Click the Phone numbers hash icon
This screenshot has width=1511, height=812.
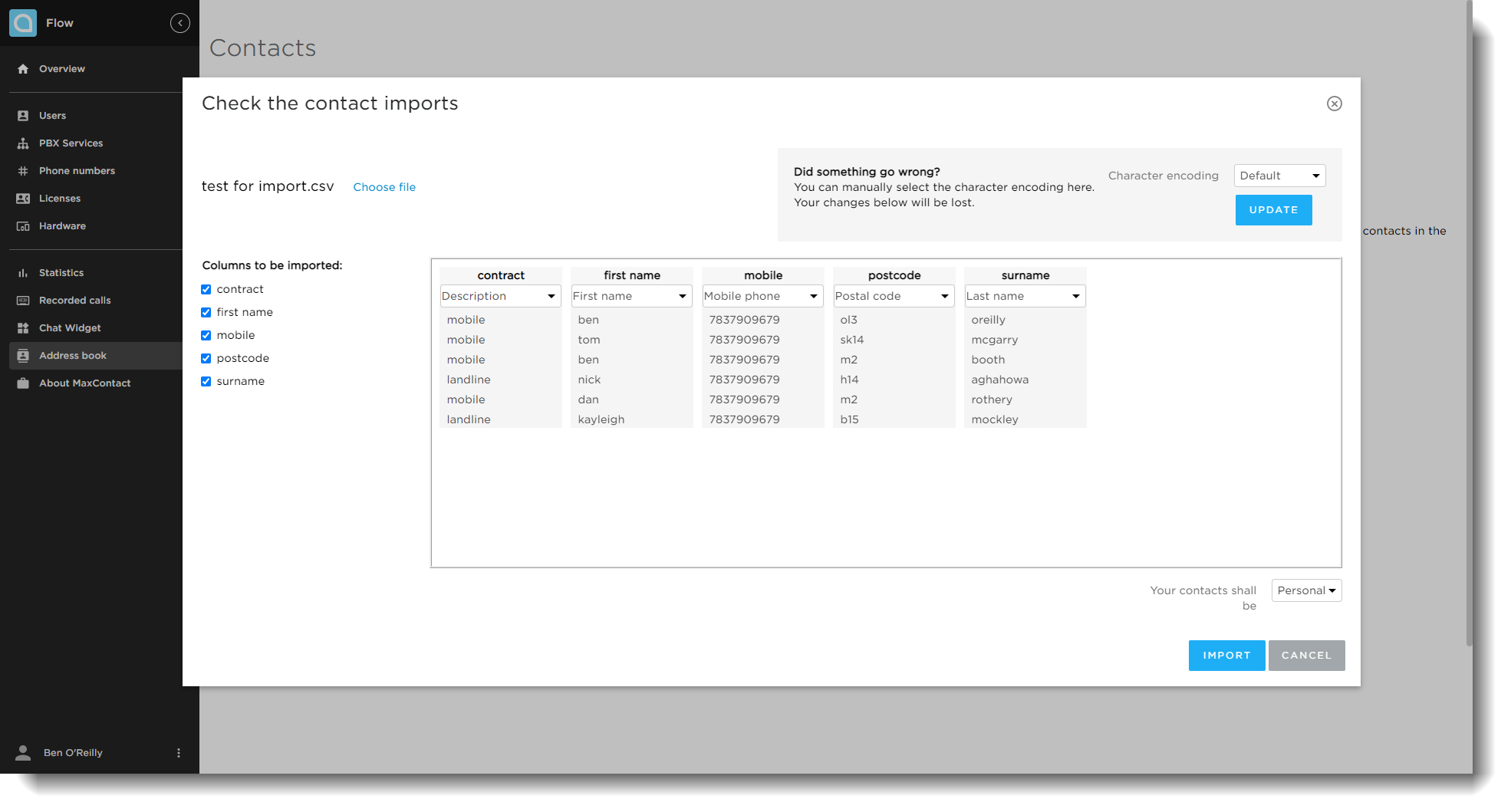pos(23,171)
